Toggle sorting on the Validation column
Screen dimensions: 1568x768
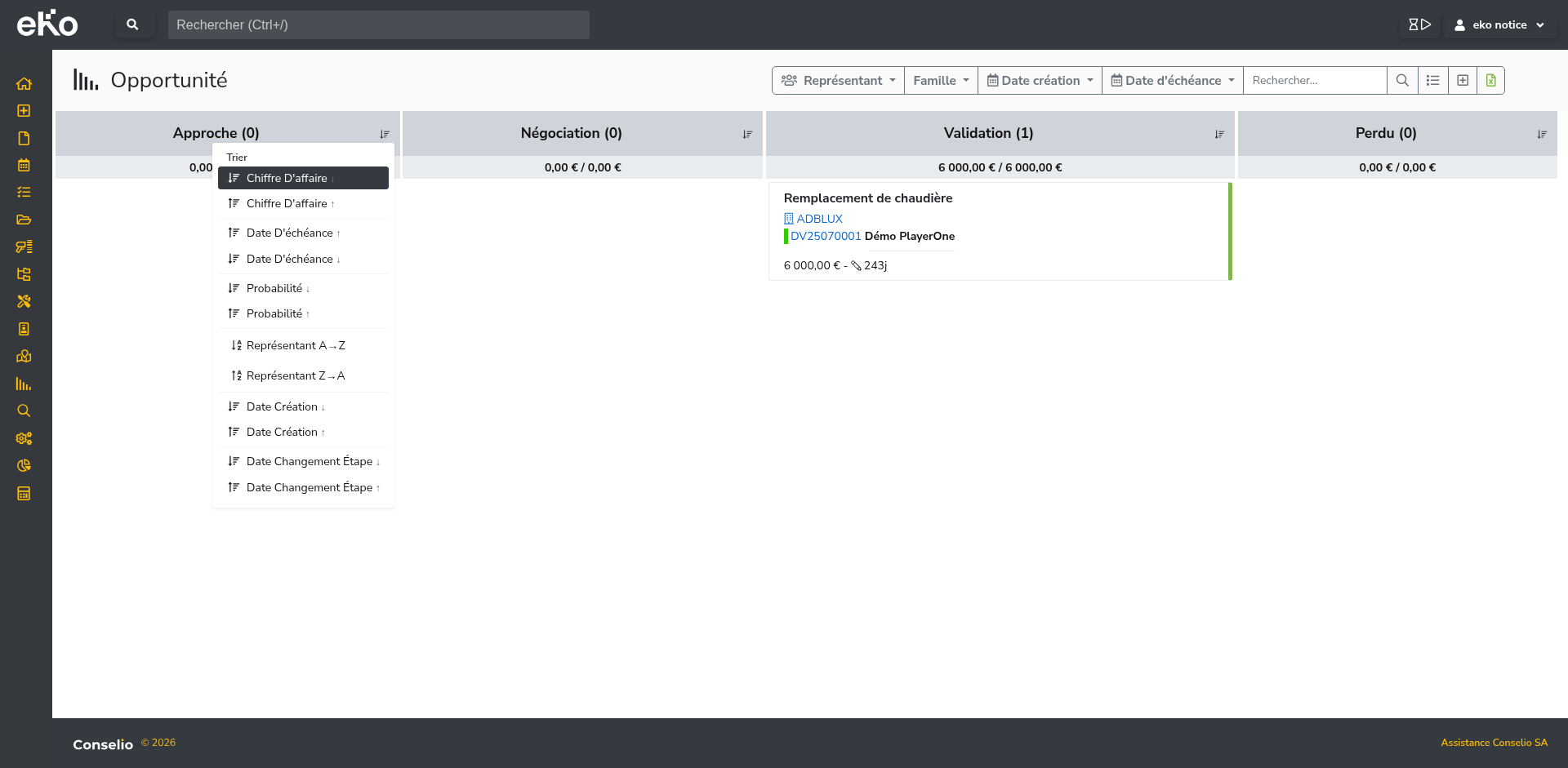(x=1220, y=133)
